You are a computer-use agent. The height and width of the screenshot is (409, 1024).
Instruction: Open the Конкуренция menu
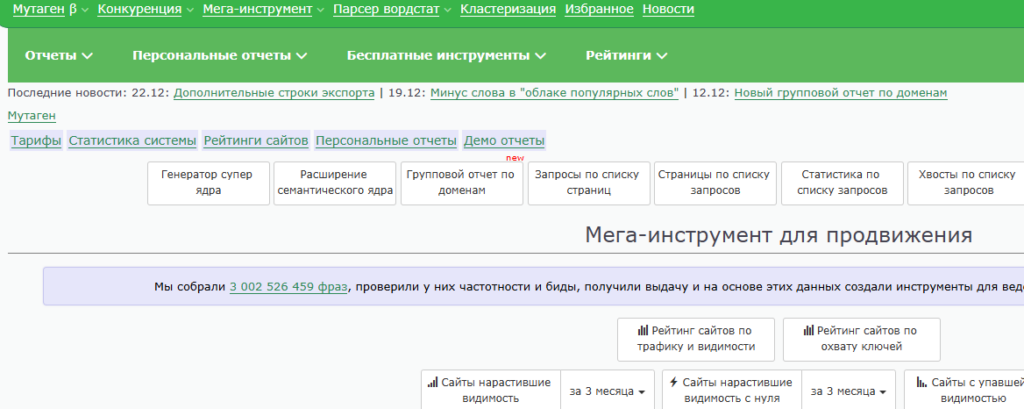pyautogui.click(x=139, y=9)
